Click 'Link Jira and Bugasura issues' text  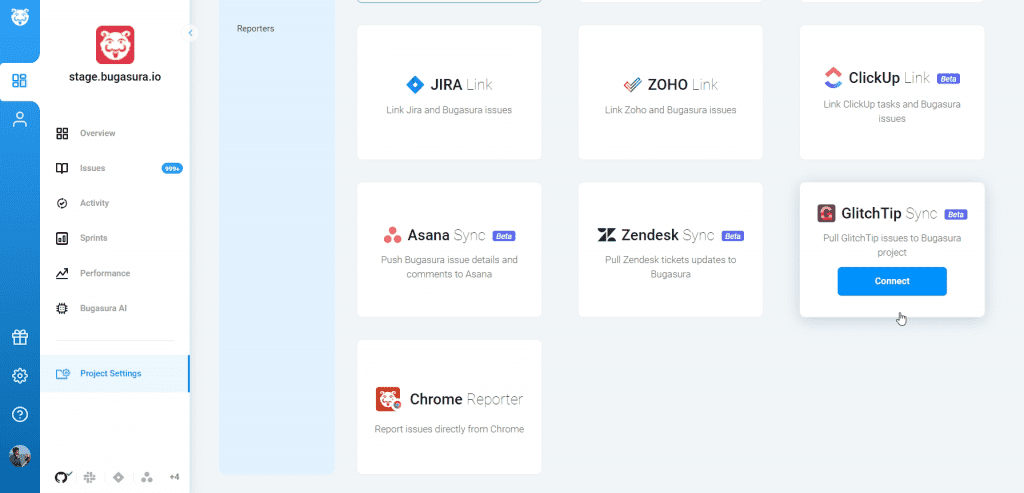point(449,110)
